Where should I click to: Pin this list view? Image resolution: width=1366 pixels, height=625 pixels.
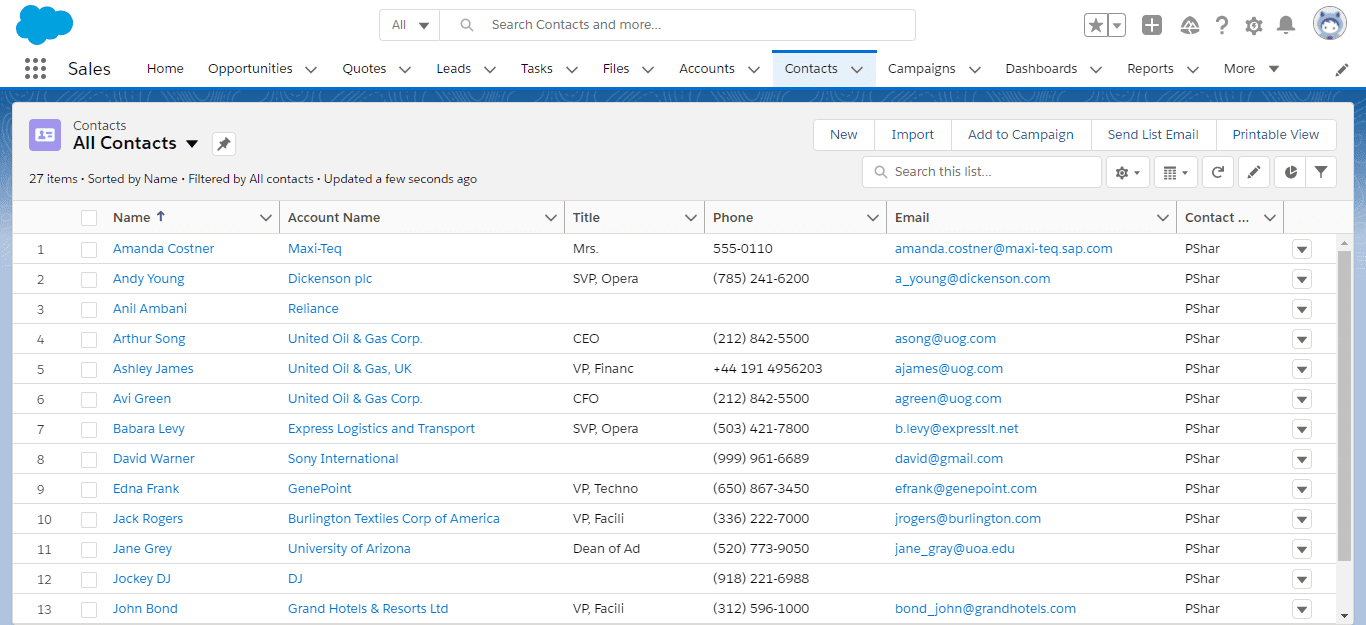[x=224, y=144]
